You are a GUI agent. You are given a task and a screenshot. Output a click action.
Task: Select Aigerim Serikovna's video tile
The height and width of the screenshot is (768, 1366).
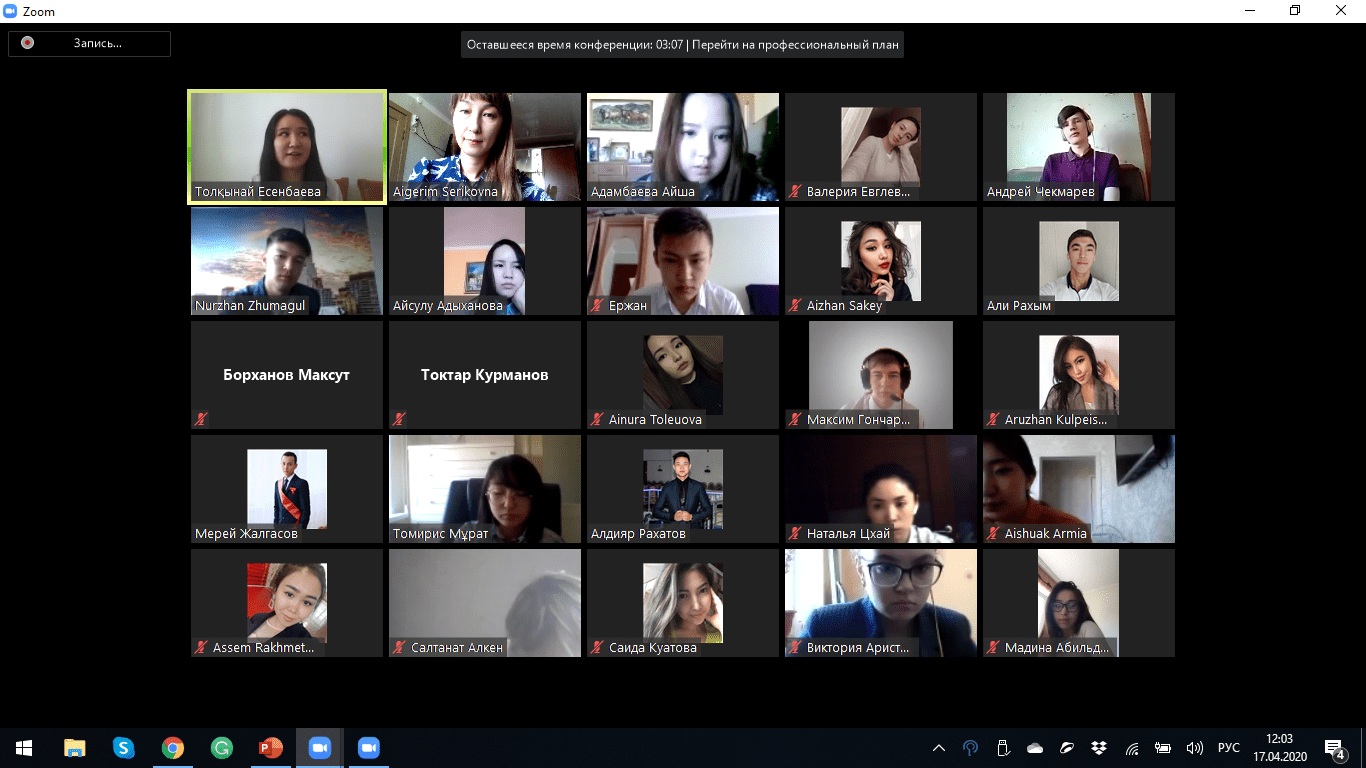485,147
